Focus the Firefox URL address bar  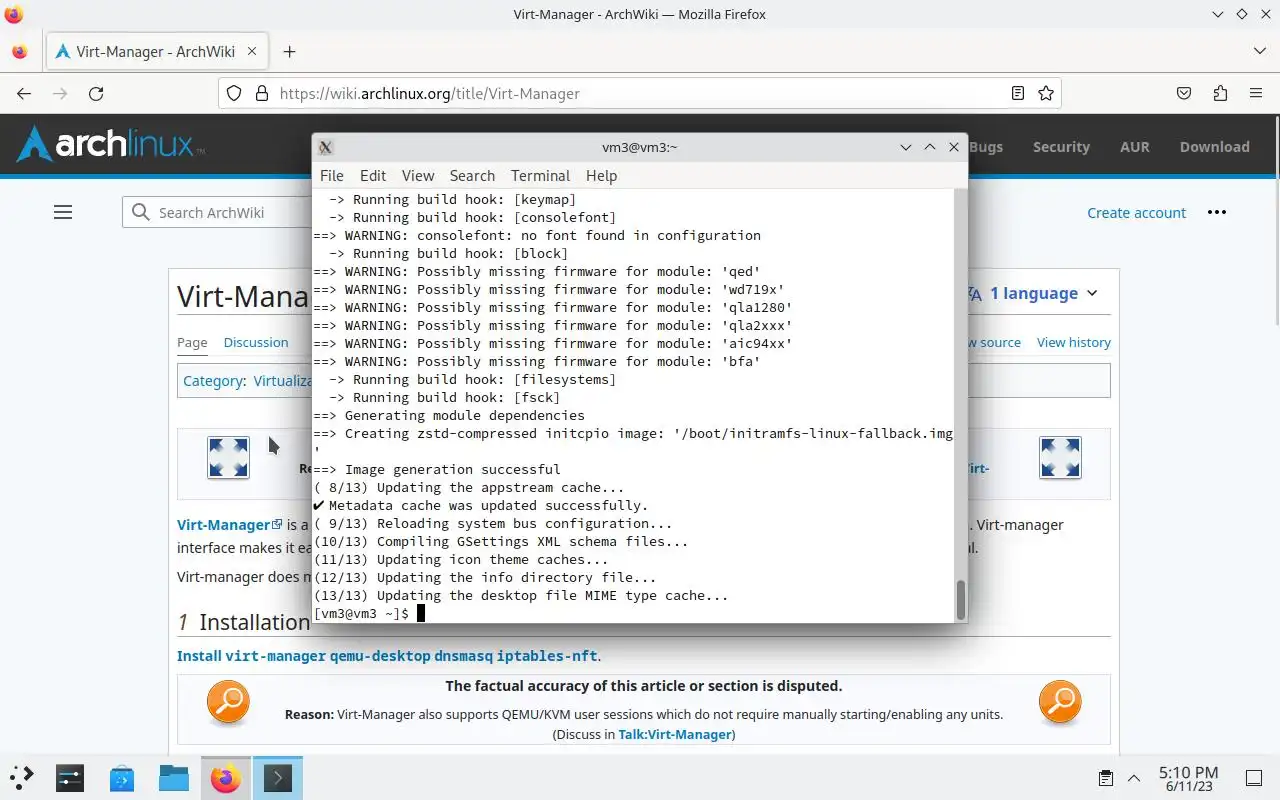coord(640,93)
